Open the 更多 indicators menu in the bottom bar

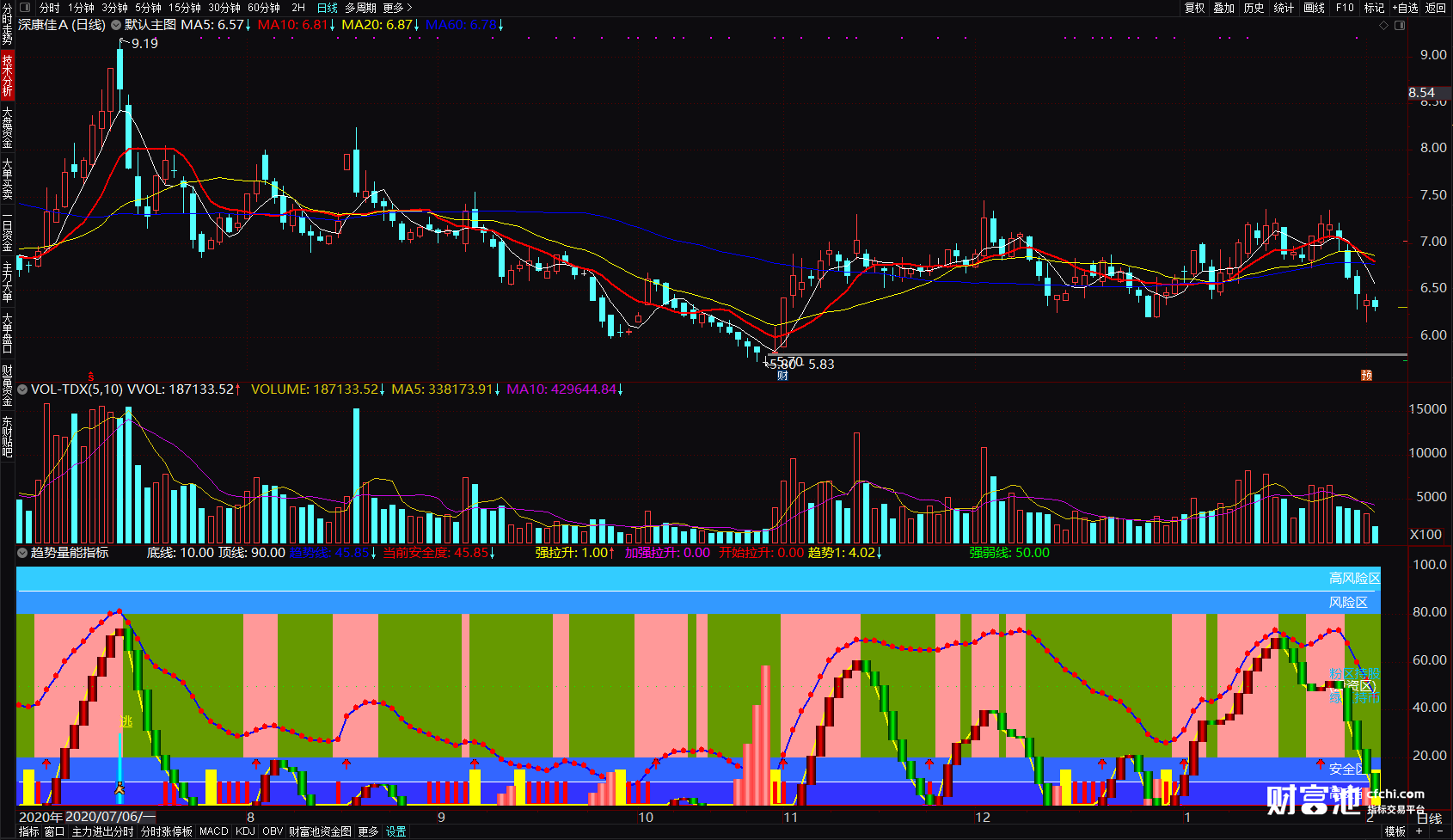point(368,831)
